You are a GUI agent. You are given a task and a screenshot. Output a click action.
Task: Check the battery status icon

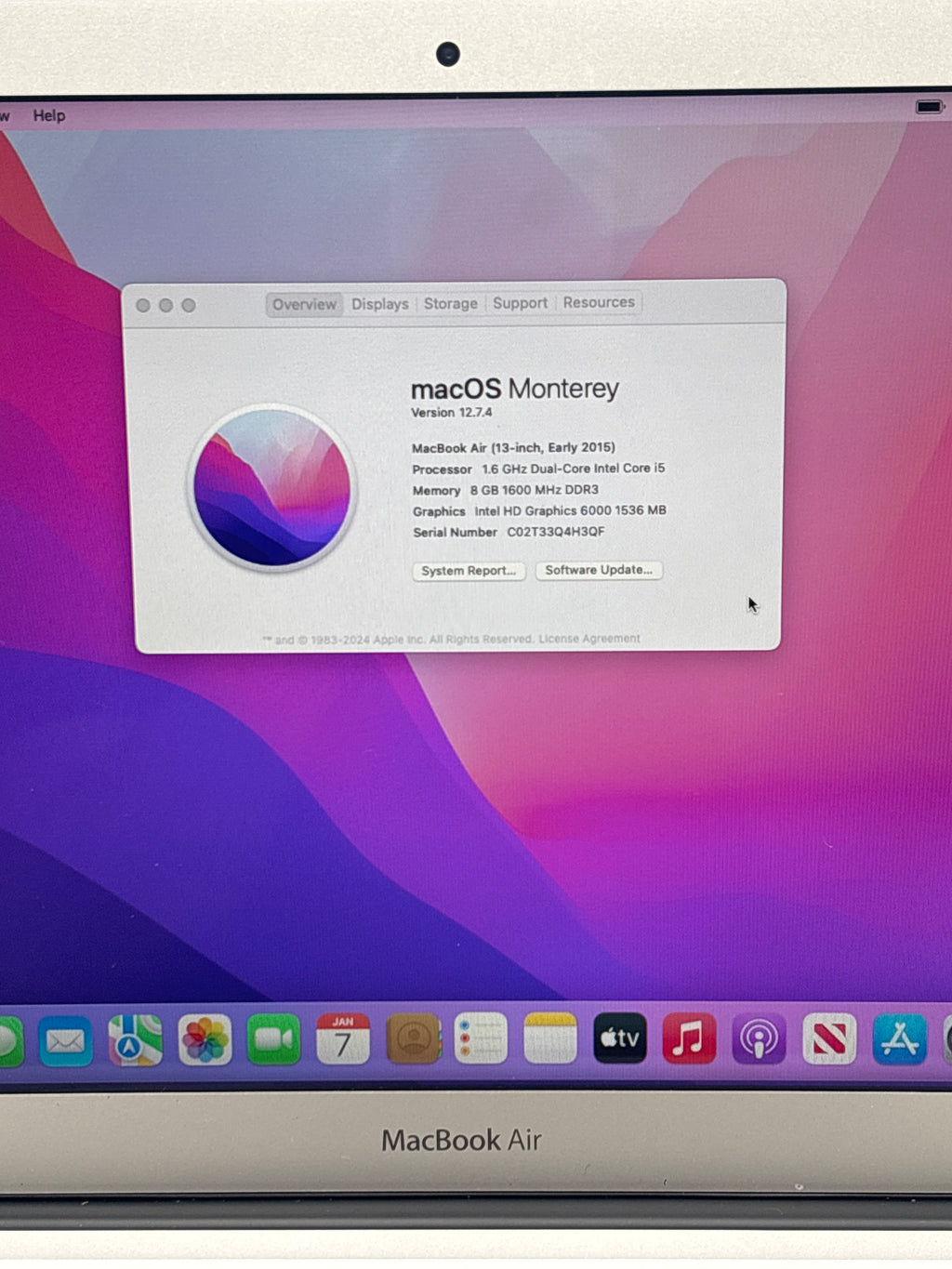[x=930, y=107]
